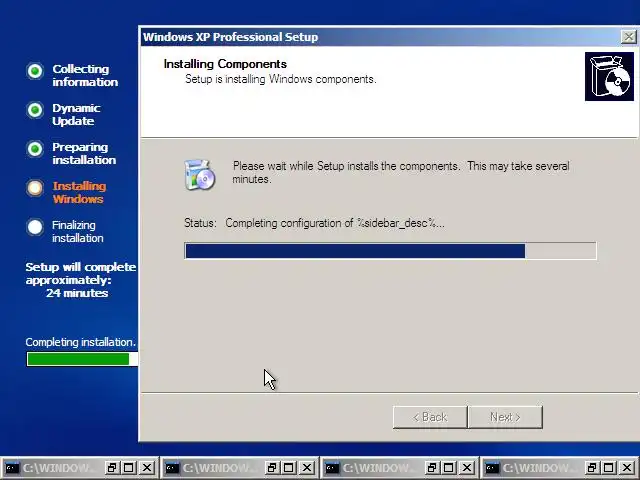Click the green Completing installation progress bar

82,359
